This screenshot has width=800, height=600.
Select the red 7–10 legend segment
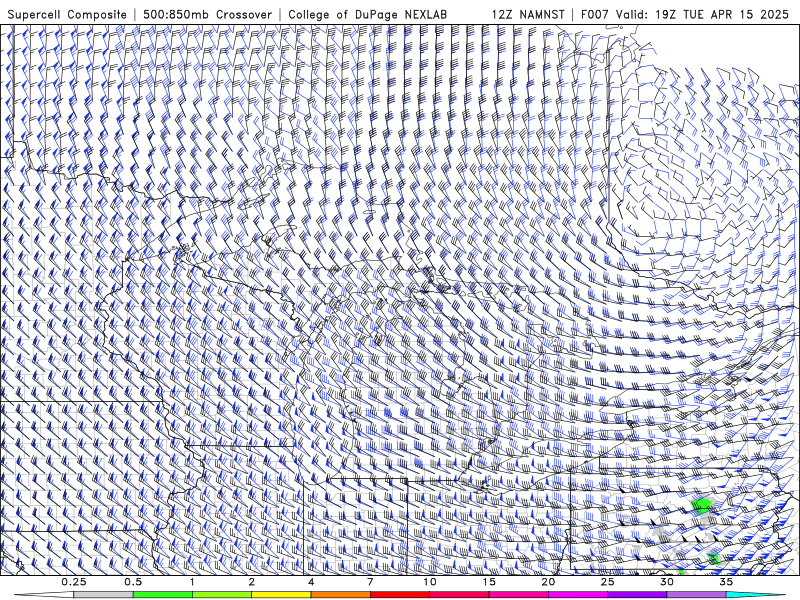coord(399,595)
